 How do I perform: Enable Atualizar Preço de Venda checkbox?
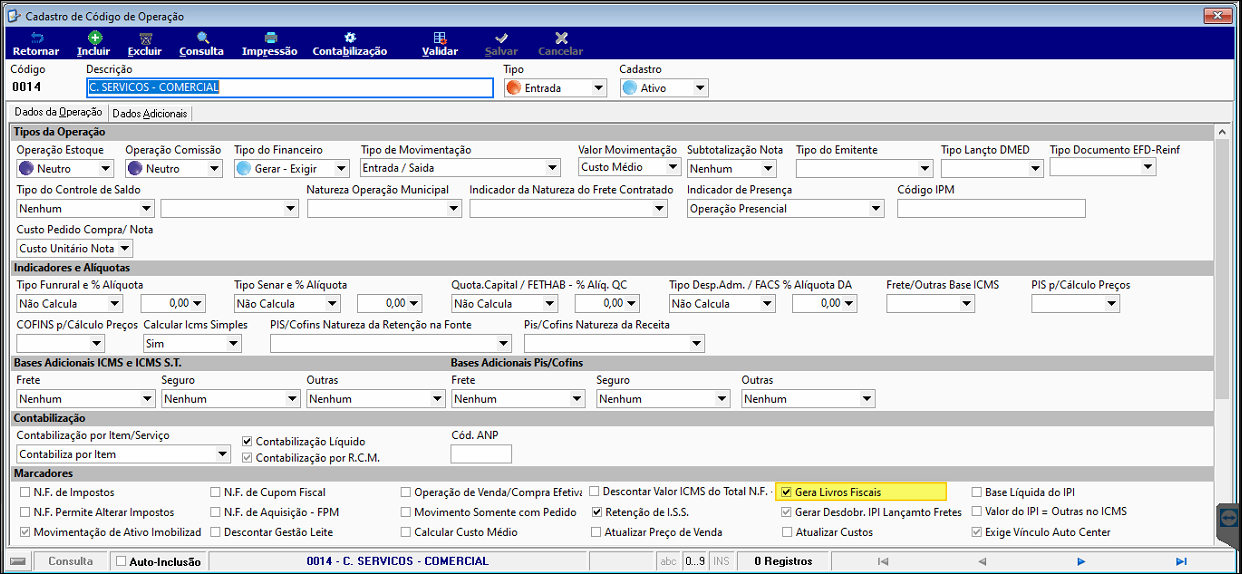click(597, 532)
